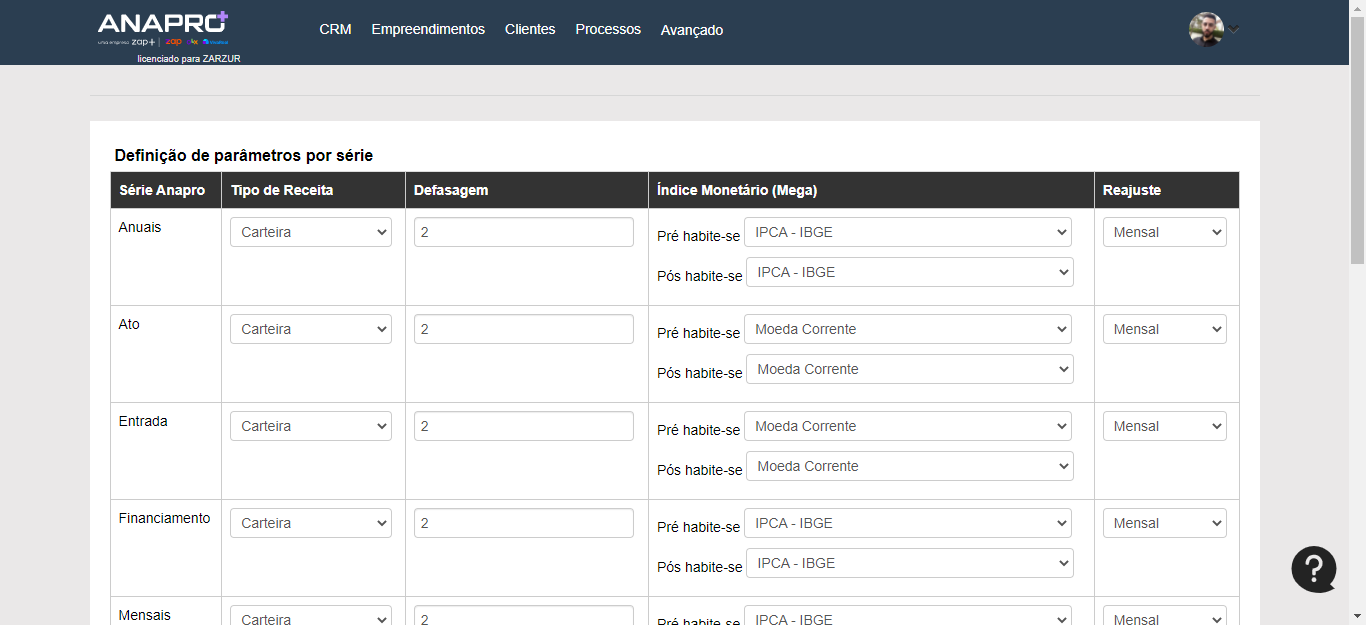Viewport: 1366px width, 625px height.
Task: Expand the arrow next to profile avatar
Action: [1234, 30]
